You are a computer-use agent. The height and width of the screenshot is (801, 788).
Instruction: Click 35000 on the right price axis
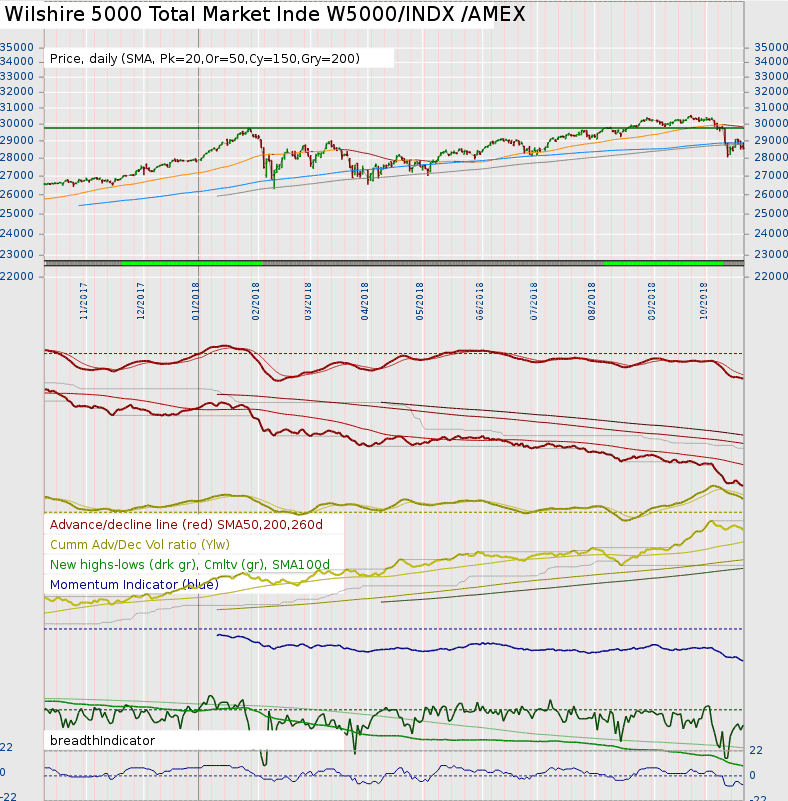point(771,47)
